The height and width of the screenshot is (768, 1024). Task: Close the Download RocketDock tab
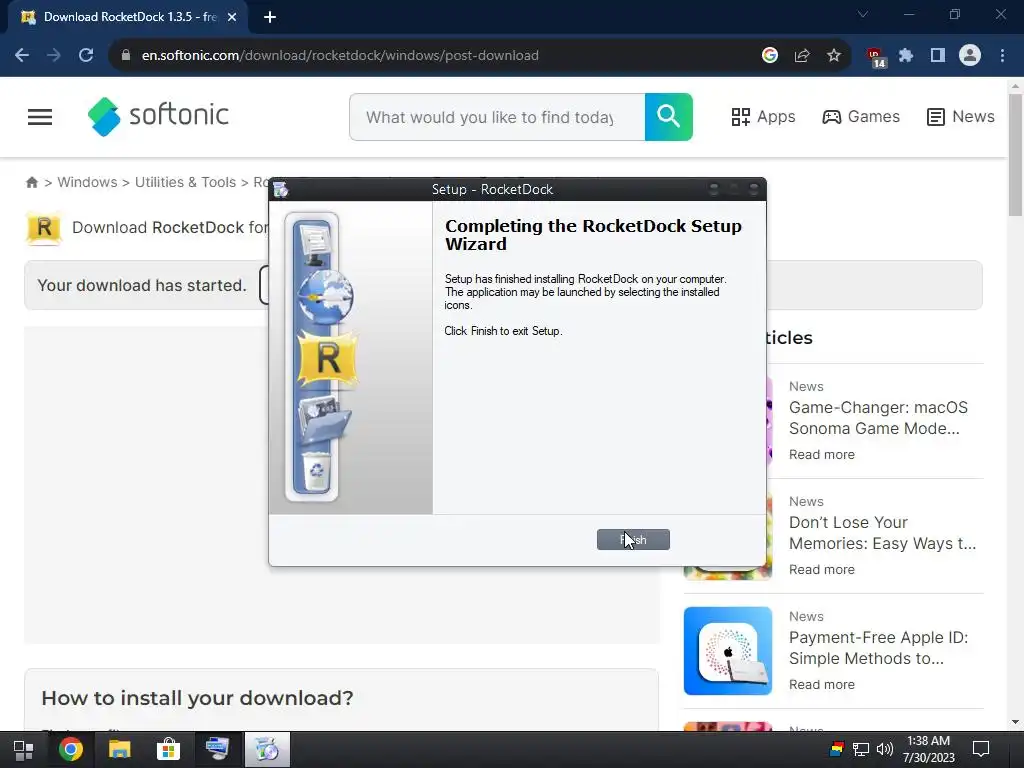pyautogui.click(x=232, y=17)
